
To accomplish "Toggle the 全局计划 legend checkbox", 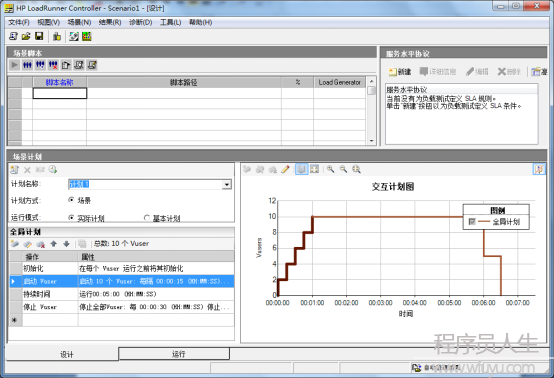I will click(472, 222).
